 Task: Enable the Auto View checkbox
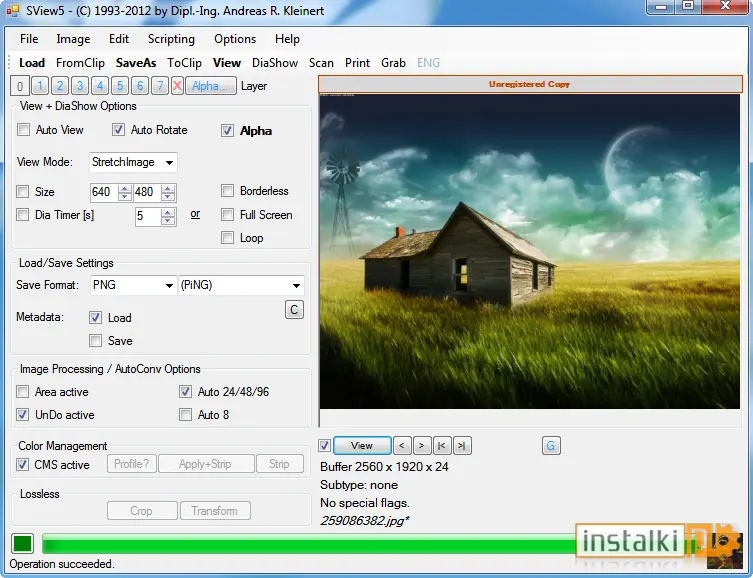pyautogui.click(x=23, y=130)
